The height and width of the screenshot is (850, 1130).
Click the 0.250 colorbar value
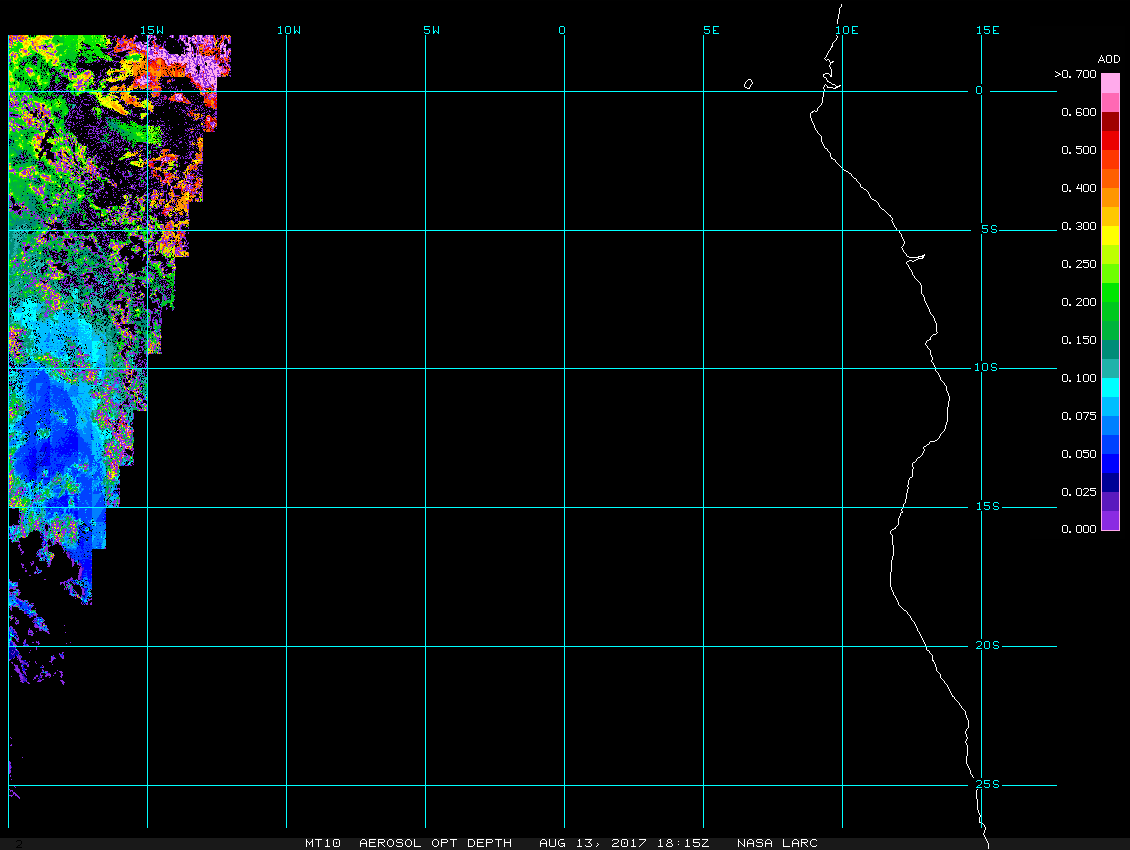1079,264
